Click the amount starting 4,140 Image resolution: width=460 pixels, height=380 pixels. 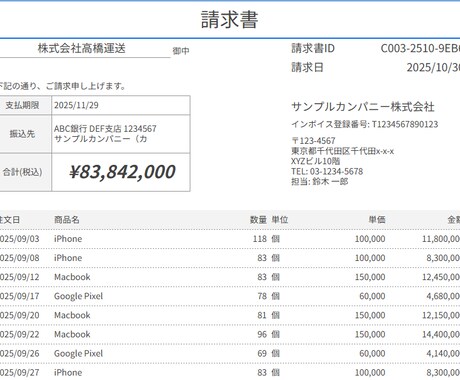click(443, 353)
